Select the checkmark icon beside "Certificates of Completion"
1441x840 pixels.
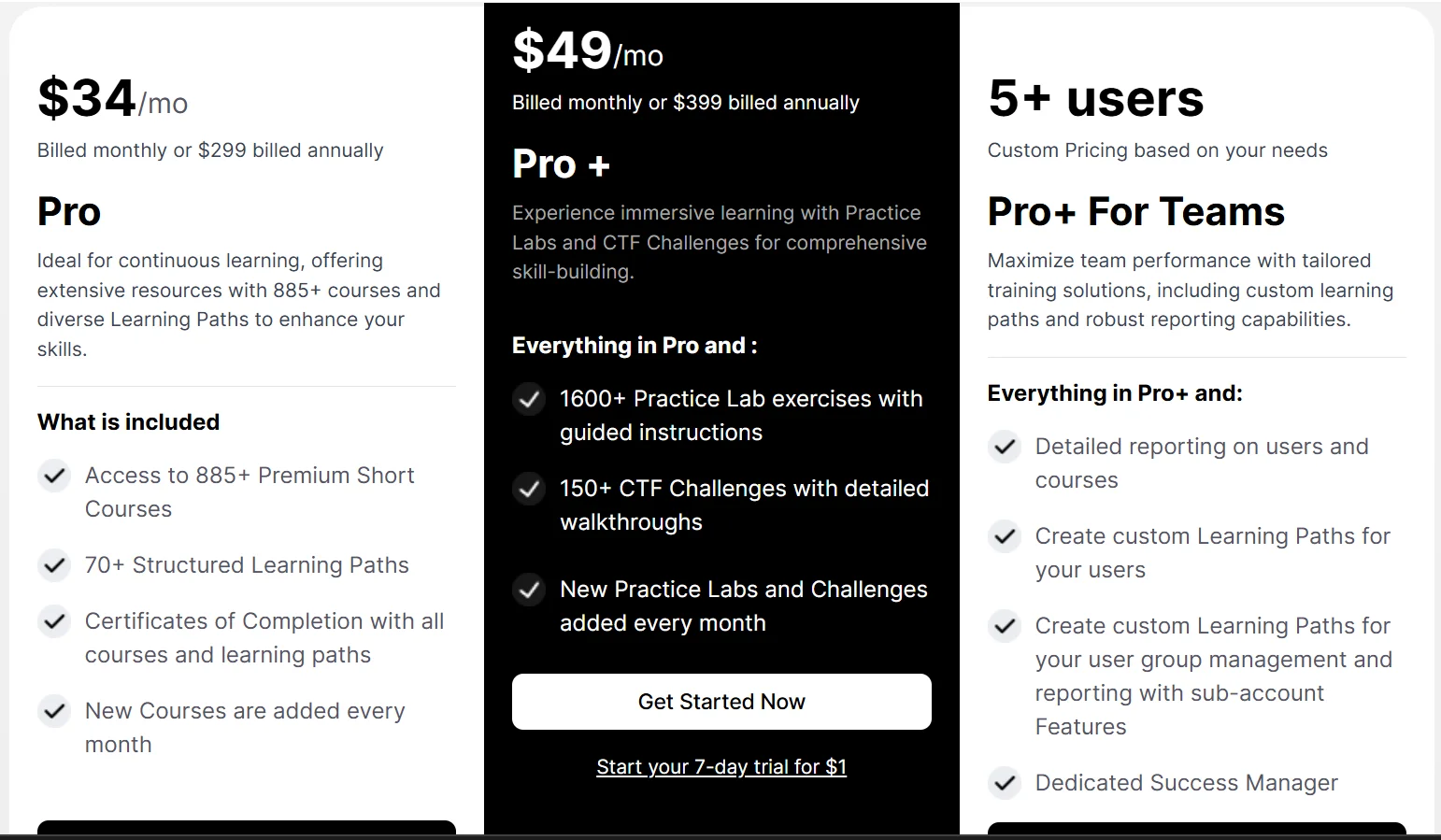(x=54, y=621)
